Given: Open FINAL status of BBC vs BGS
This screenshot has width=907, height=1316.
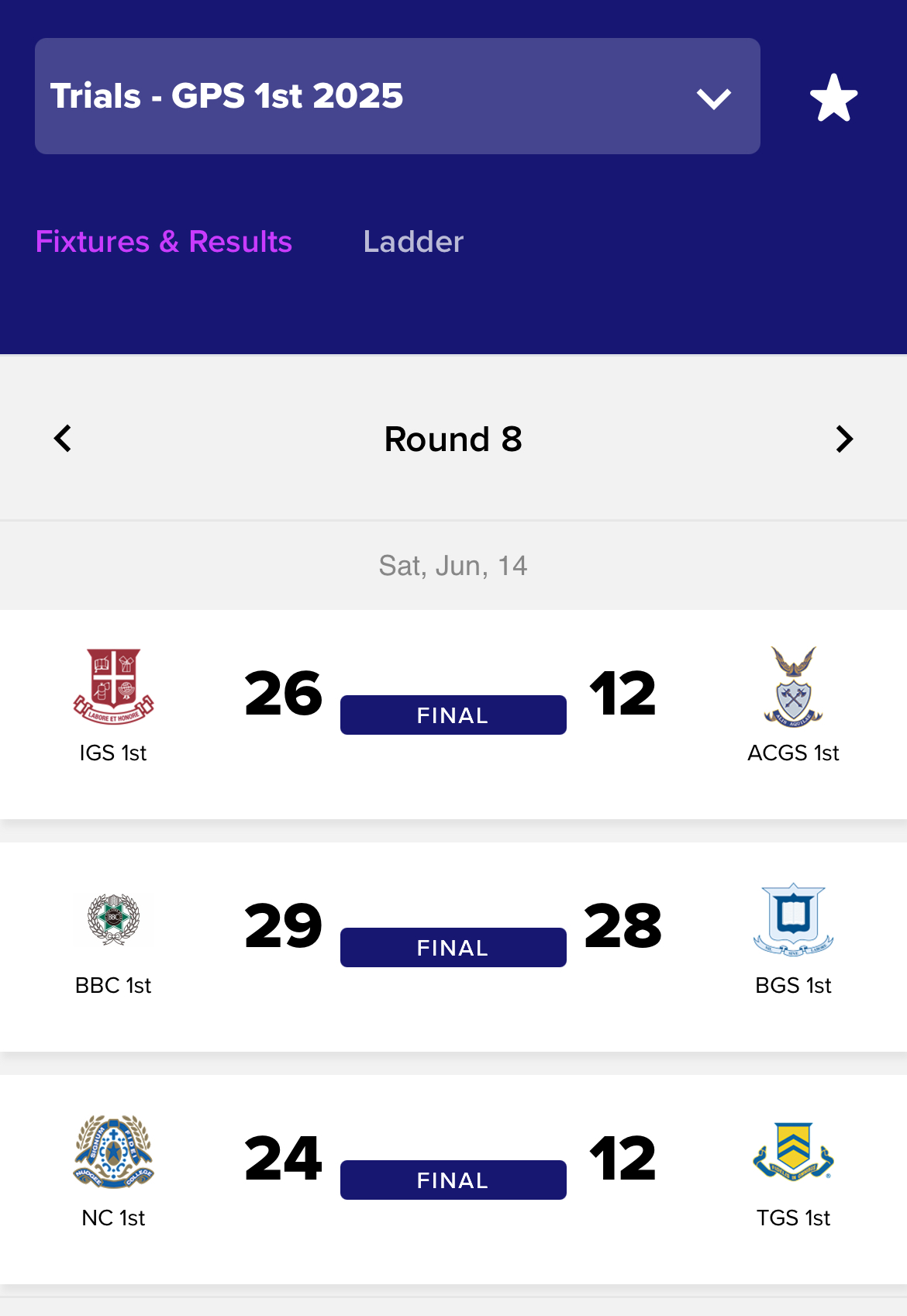Looking at the screenshot, I should [453, 947].
